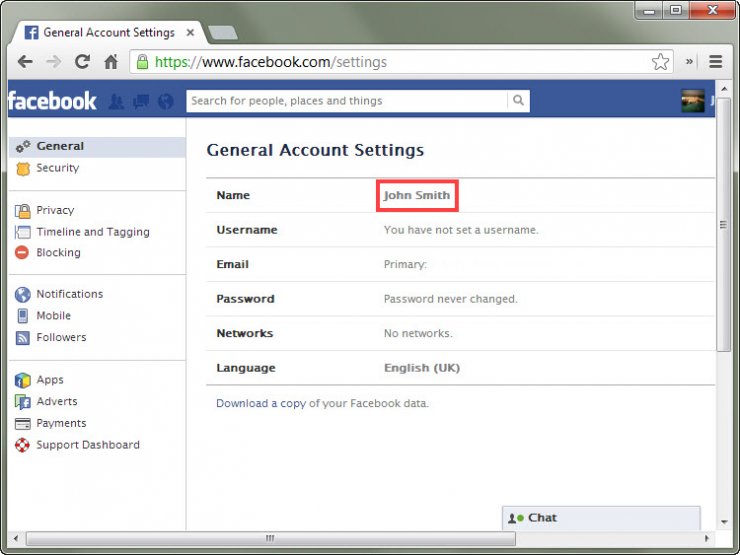This screenshot has width=740, height=555.
Task: Open Apps settings in sidebar
Action: pos(50,380)
